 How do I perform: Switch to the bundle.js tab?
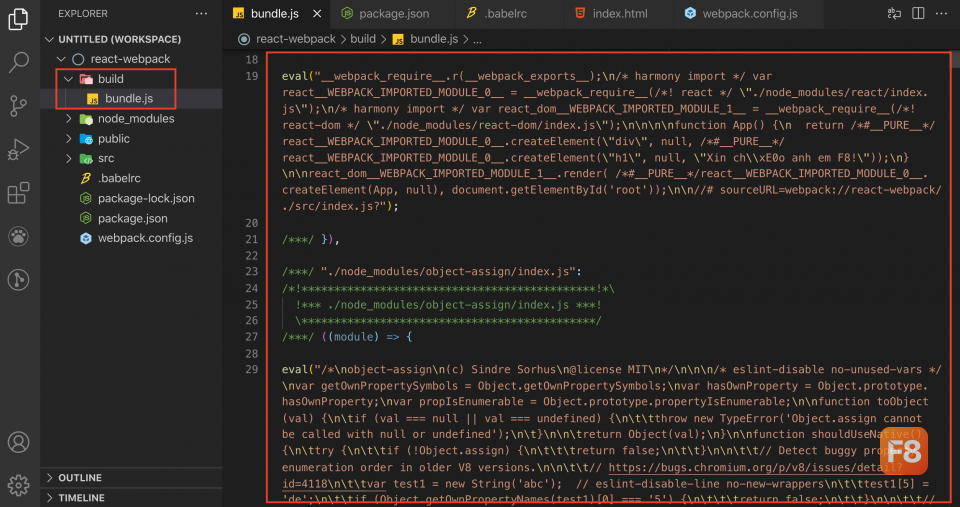click(277, 13)
